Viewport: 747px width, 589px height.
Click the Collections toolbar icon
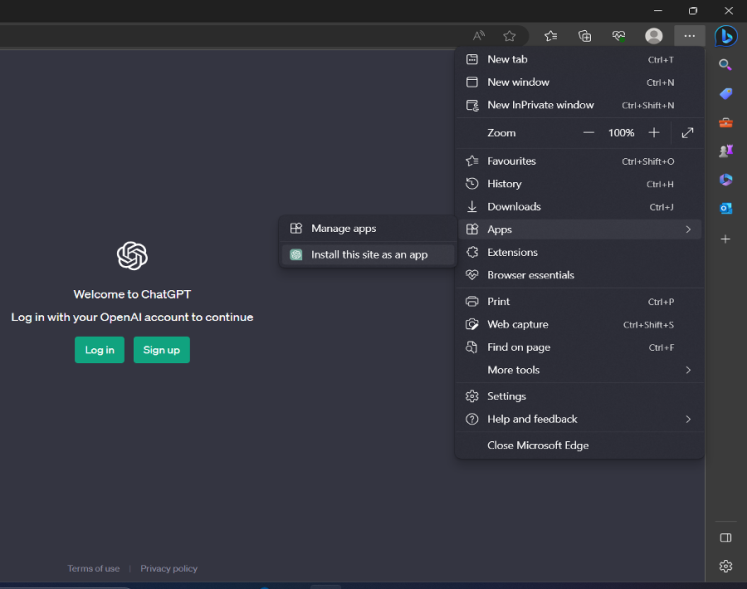pyautogui.click(x=585, y=36)
